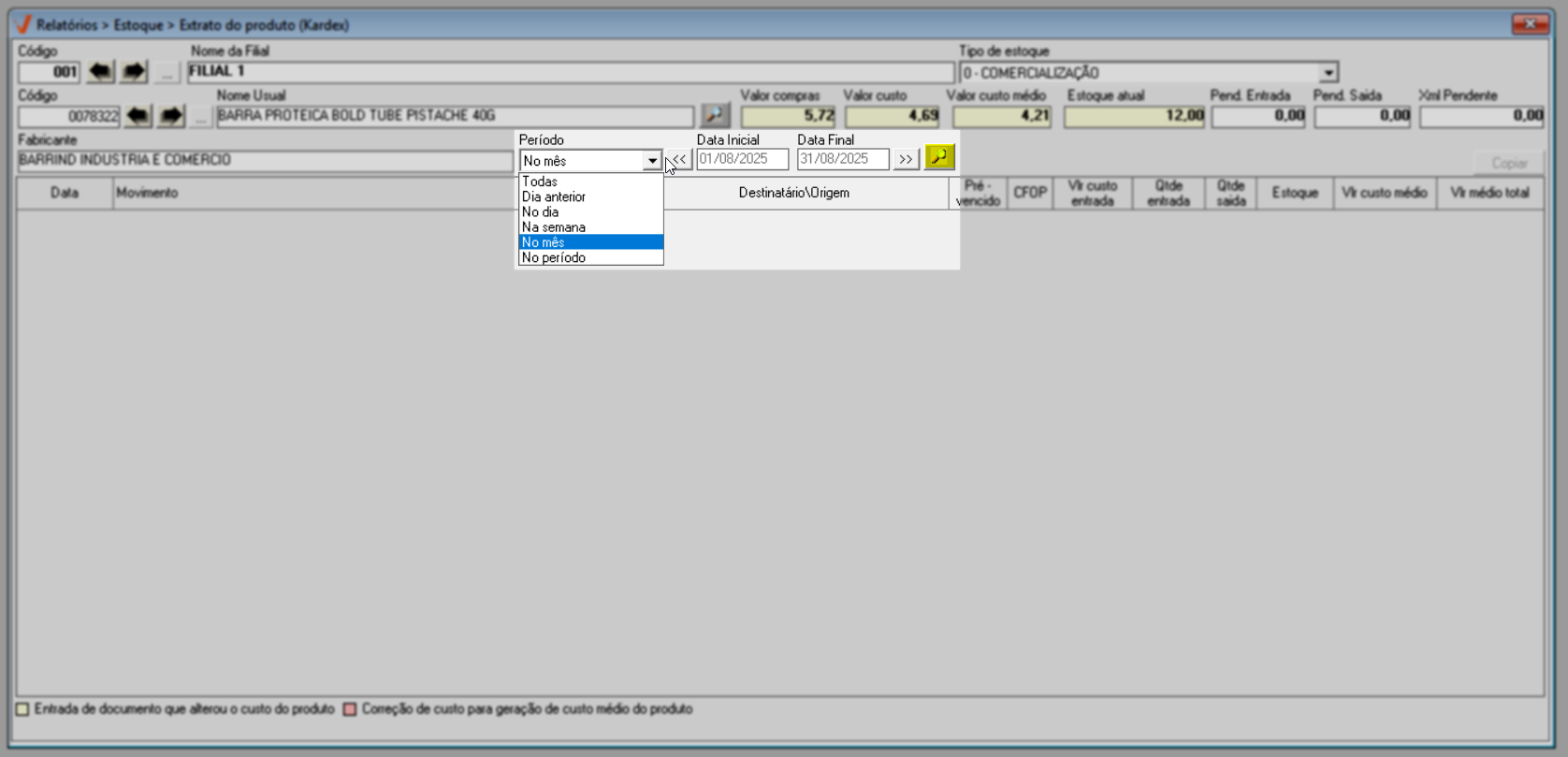Click the >> next period button
This screenshot has height=757, width=1568.
coord(906,160)
